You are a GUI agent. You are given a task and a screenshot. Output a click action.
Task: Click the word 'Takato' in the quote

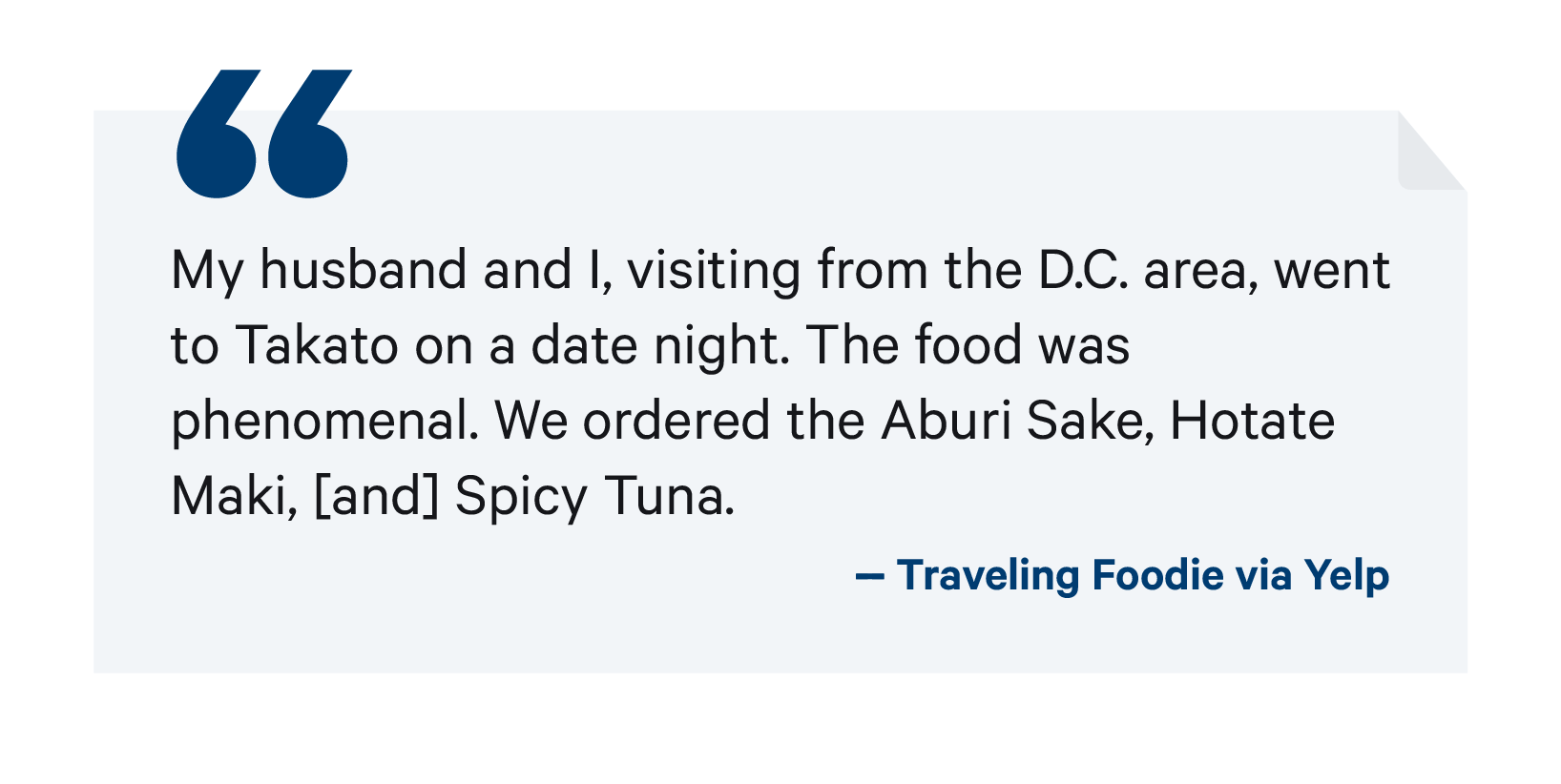coord(318,345)
